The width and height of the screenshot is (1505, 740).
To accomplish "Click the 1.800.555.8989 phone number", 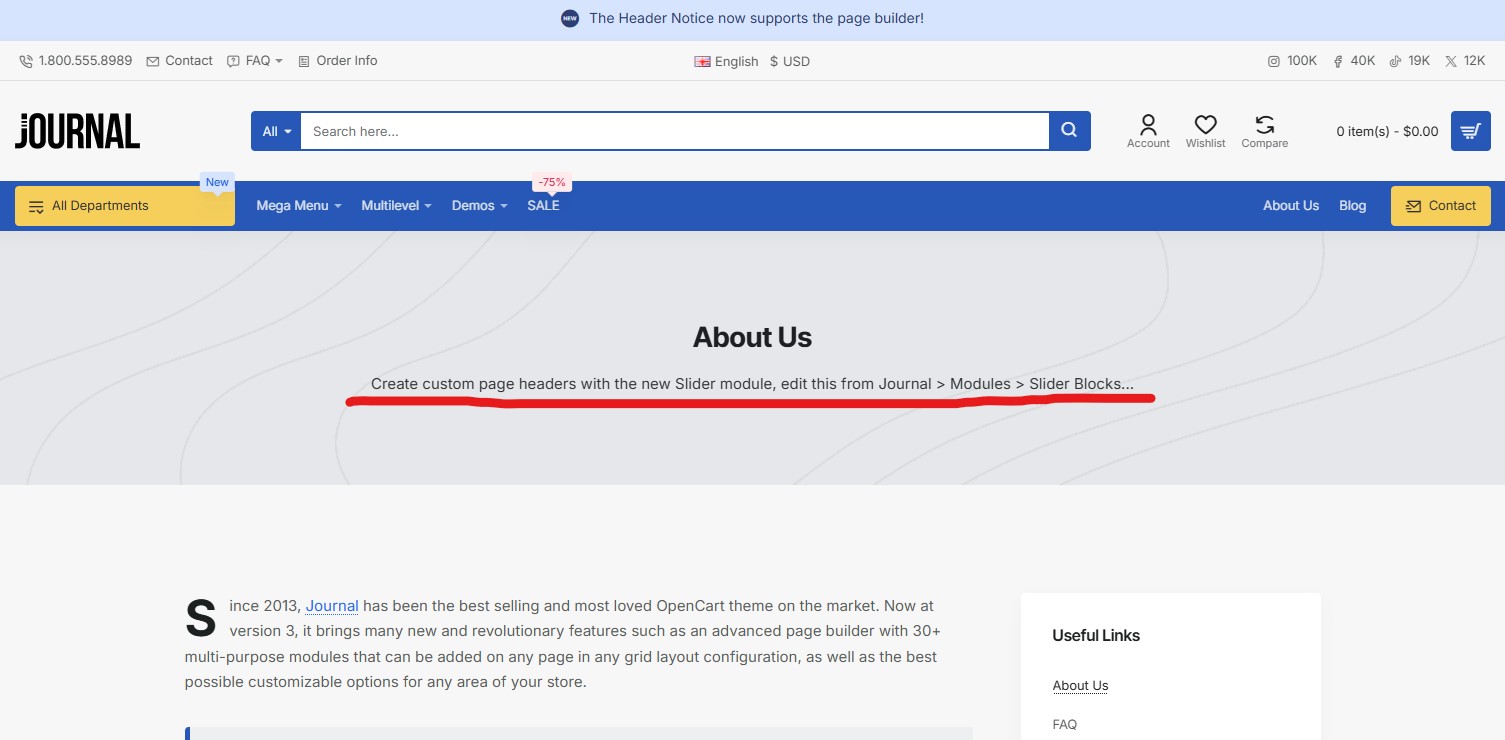I will [85, 61].
